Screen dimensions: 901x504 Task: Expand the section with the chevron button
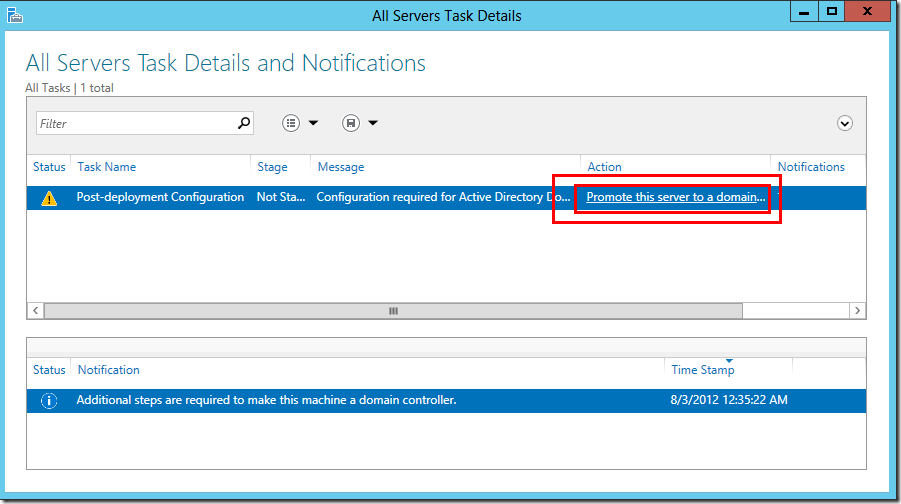click(845, 123)
